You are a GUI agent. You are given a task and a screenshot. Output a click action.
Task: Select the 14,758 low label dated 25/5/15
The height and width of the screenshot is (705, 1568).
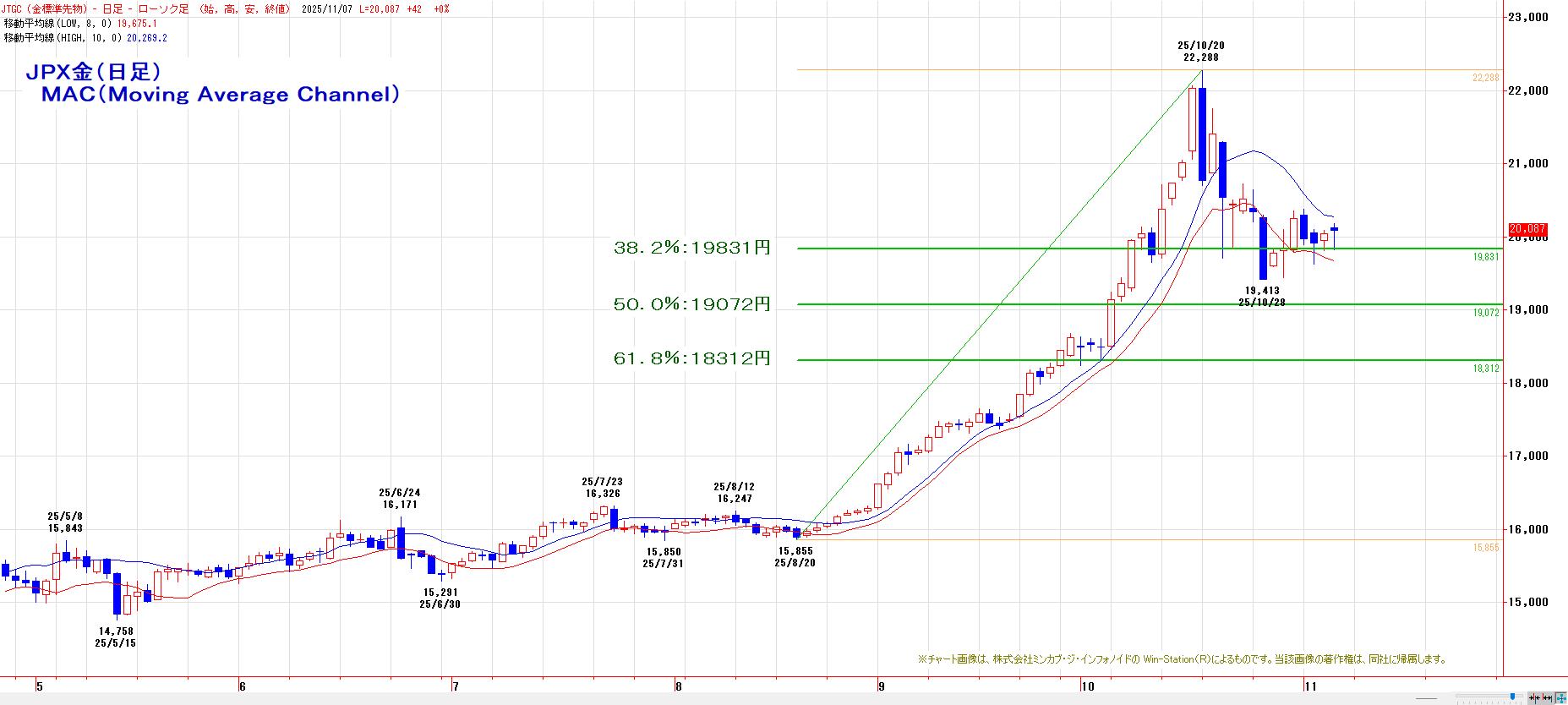pos(116,637)
